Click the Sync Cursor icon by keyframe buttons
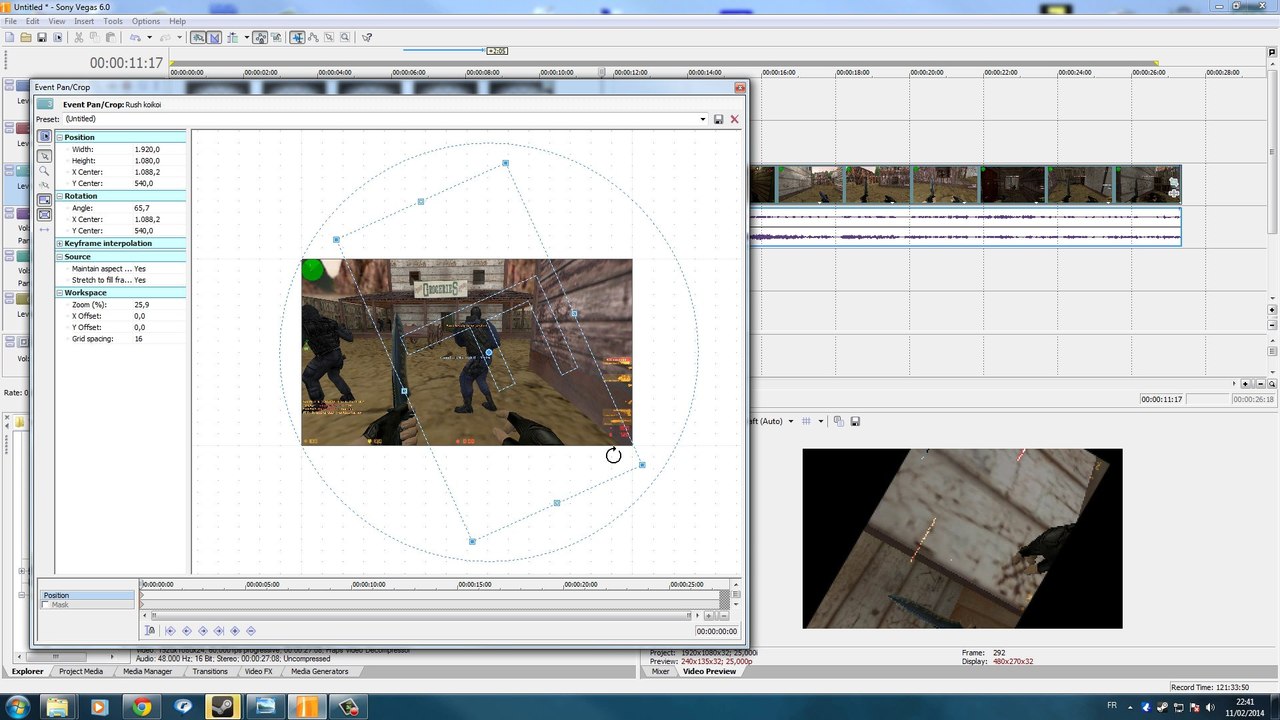 pos(150,630)
